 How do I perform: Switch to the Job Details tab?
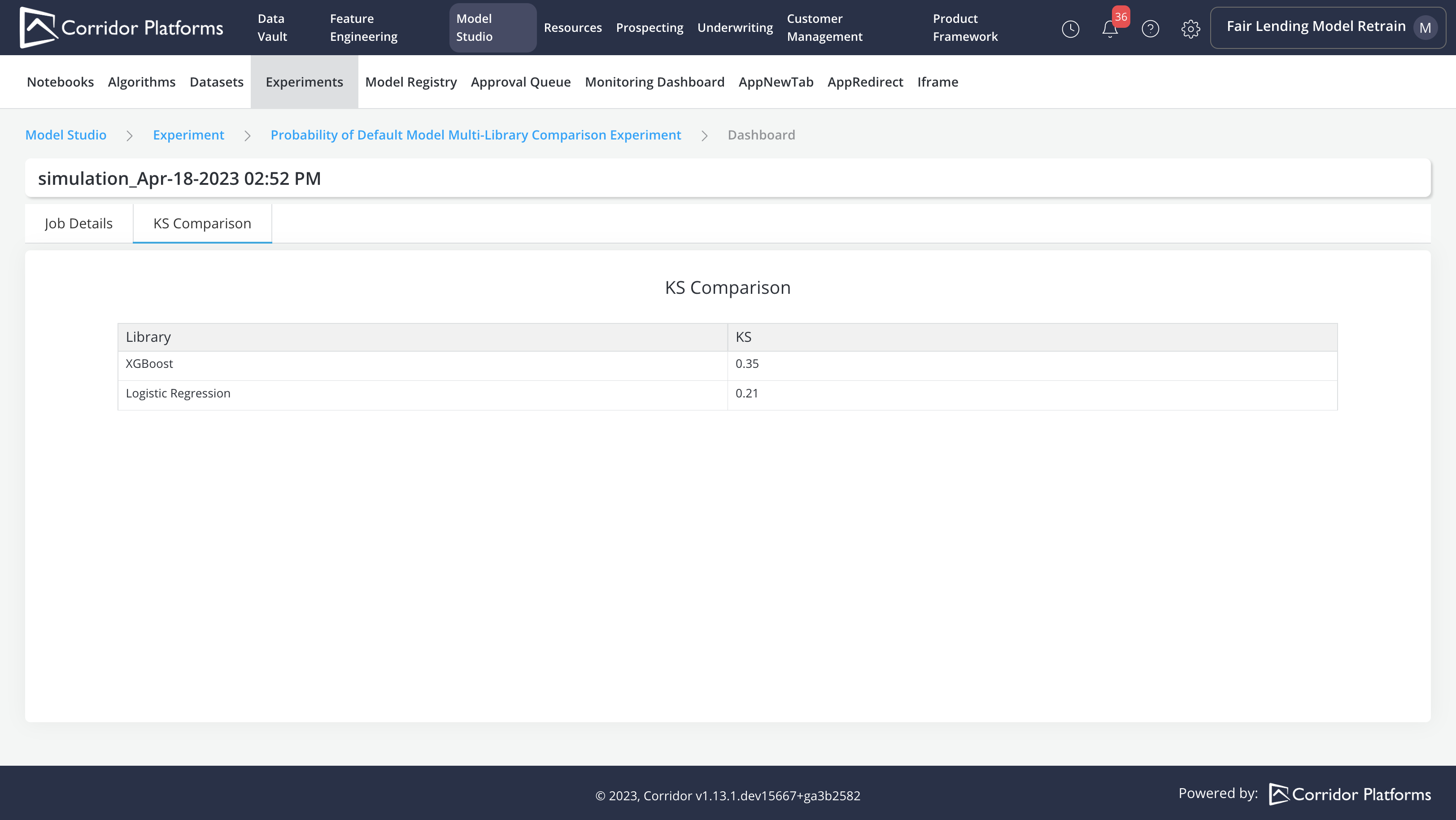(x=78, y=224)
